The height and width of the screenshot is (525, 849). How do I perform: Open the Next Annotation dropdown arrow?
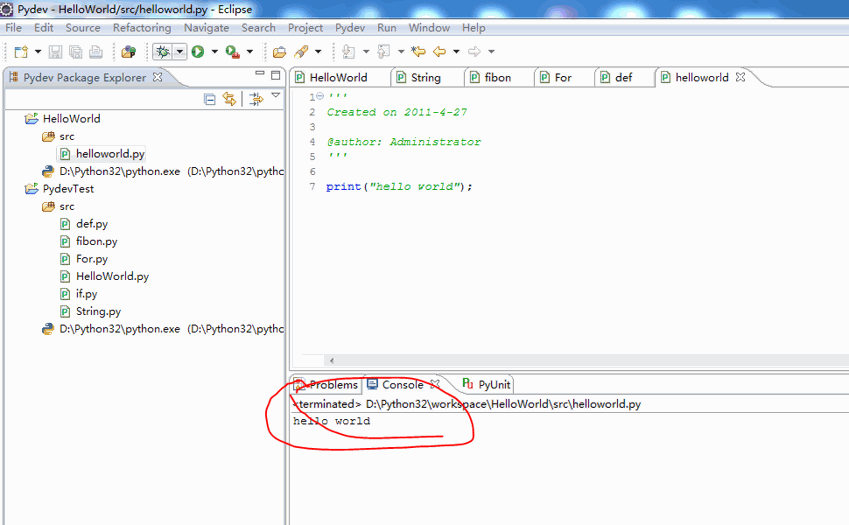366,52
